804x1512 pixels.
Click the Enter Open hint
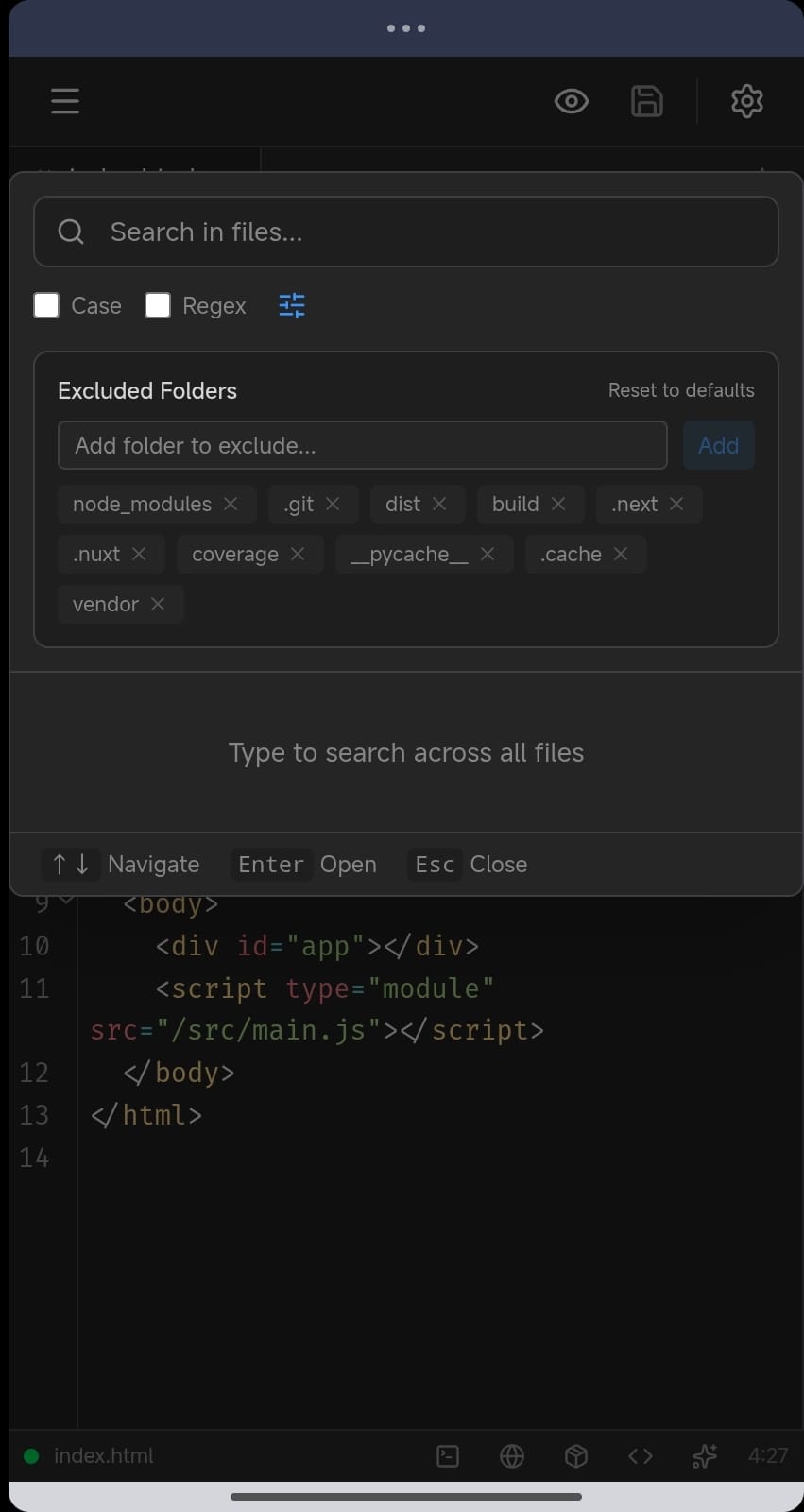pos(304,865)
